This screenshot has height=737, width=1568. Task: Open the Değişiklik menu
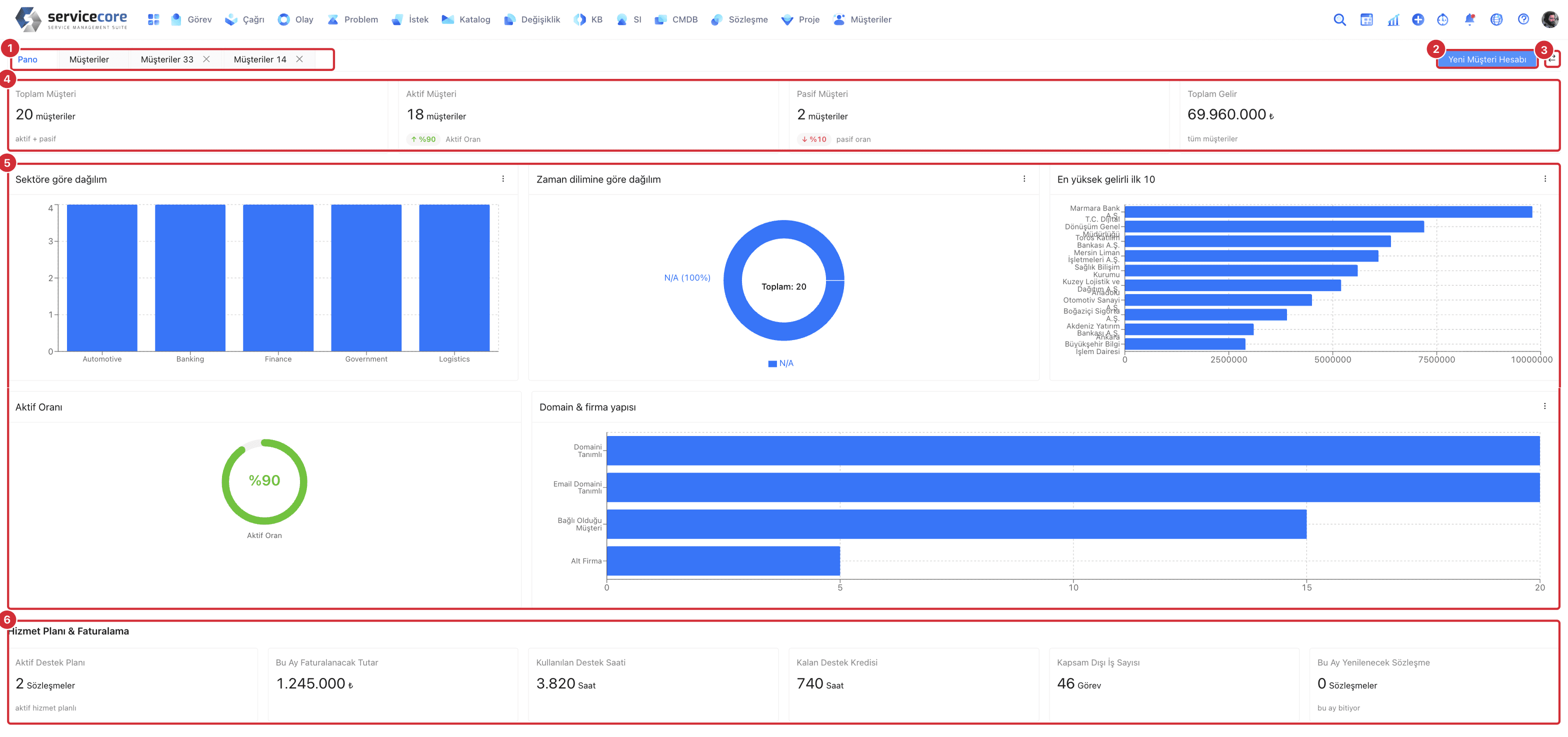[x=532, y=19]
